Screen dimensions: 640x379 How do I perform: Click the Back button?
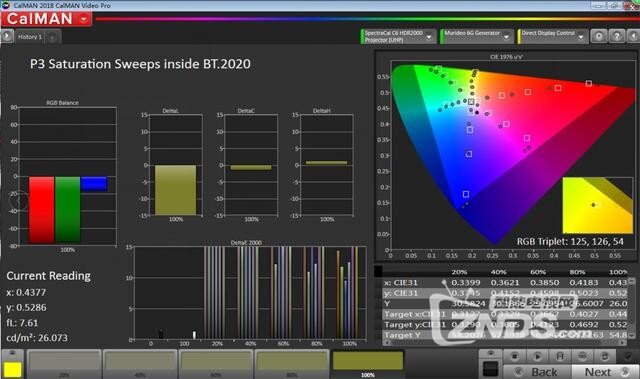[537, 372]
